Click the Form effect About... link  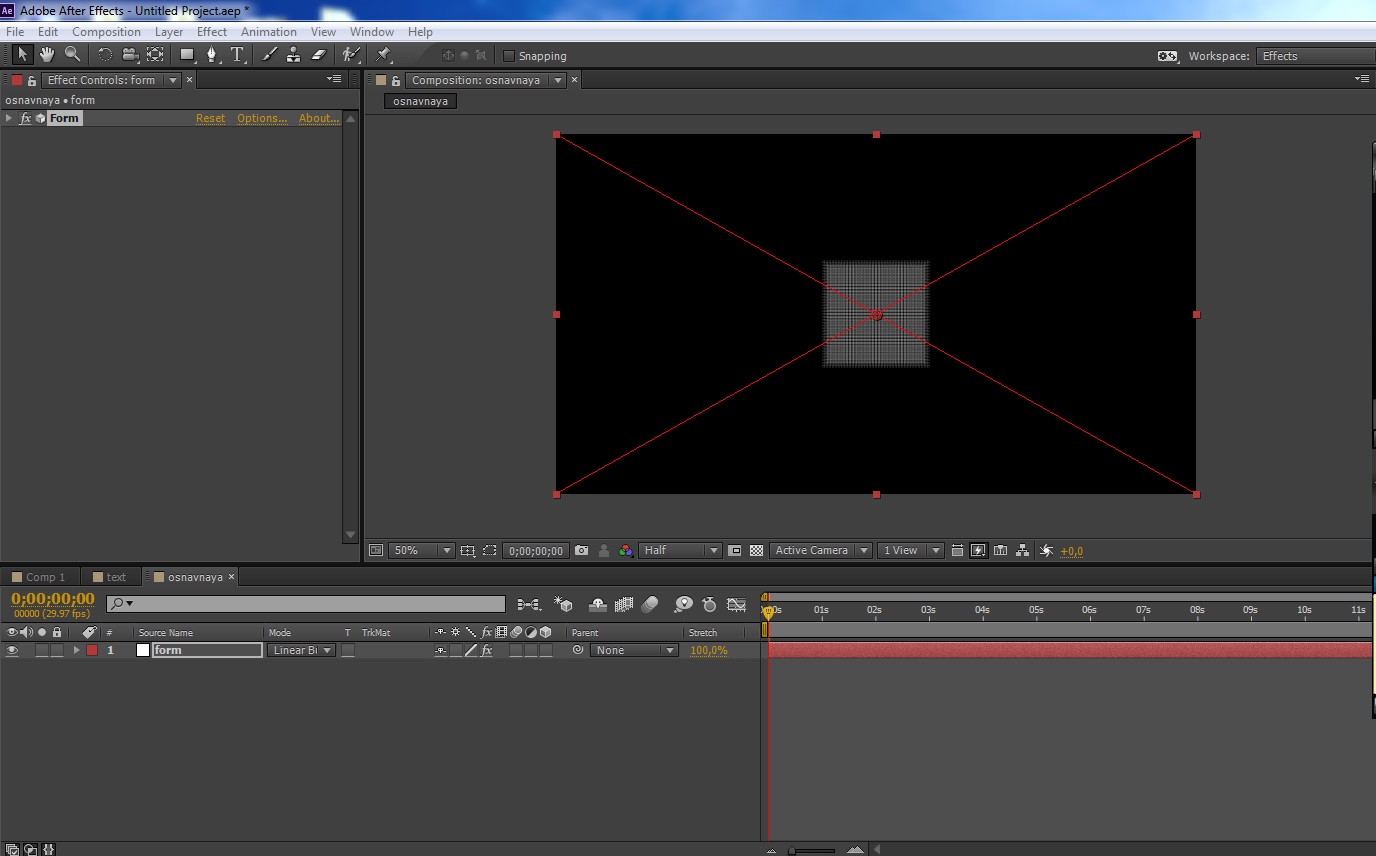[320, 118]
